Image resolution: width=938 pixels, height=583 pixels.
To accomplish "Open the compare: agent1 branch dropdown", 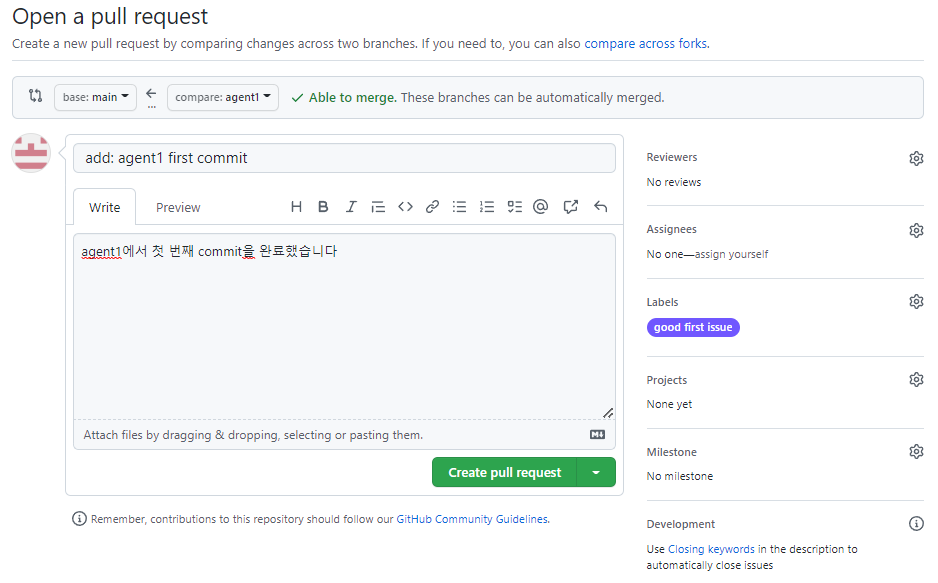I will point(223,97).
